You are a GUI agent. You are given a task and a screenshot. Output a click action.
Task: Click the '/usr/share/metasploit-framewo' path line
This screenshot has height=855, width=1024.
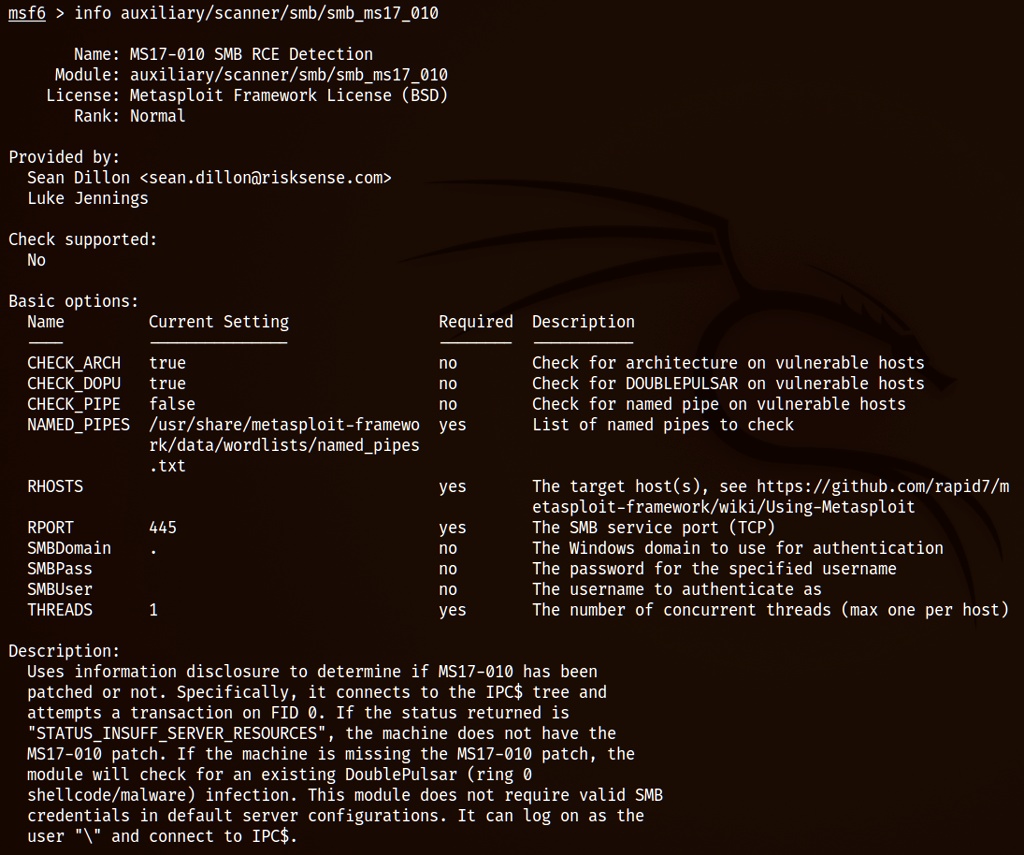coord(284,425)
